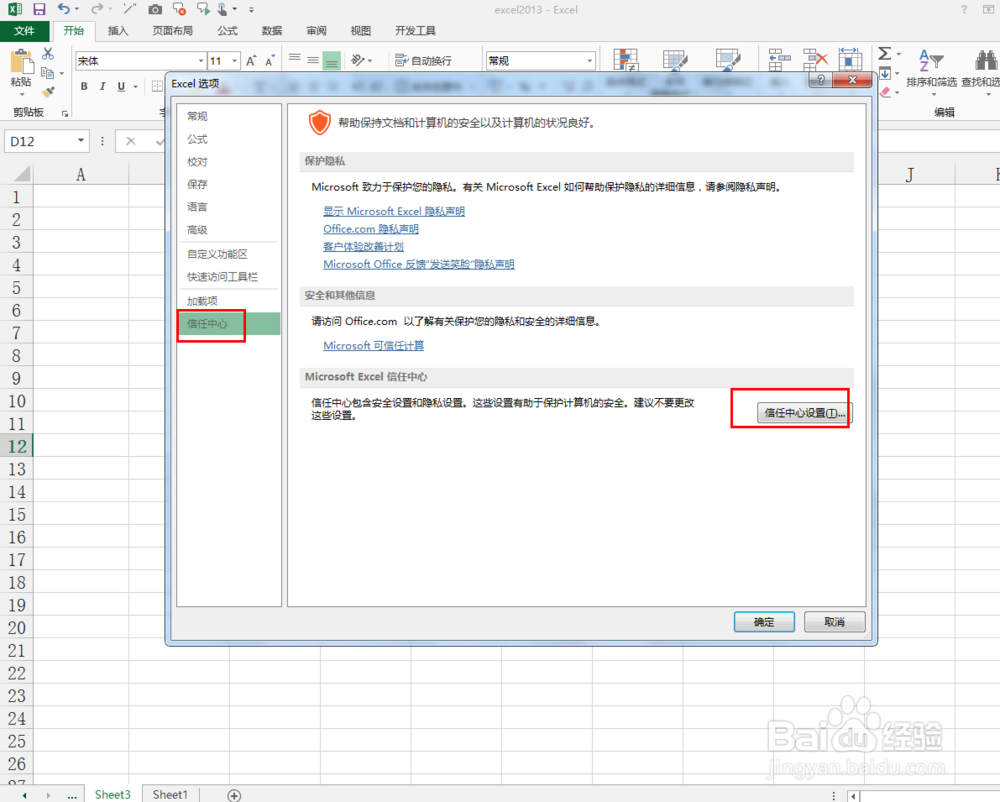Open the font size 11 dropdown
This screenshot has height=802, width=1000.
pyautogui.click(x=233, y=61)
